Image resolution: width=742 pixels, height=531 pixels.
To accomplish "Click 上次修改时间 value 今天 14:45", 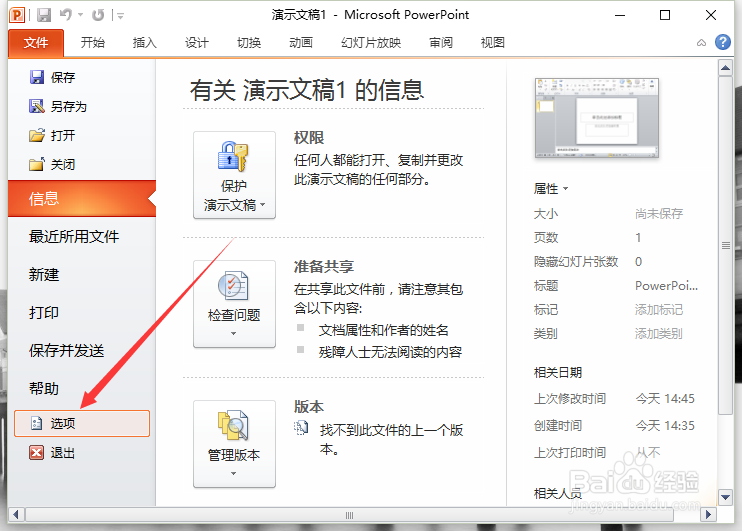I will [665, 398].
